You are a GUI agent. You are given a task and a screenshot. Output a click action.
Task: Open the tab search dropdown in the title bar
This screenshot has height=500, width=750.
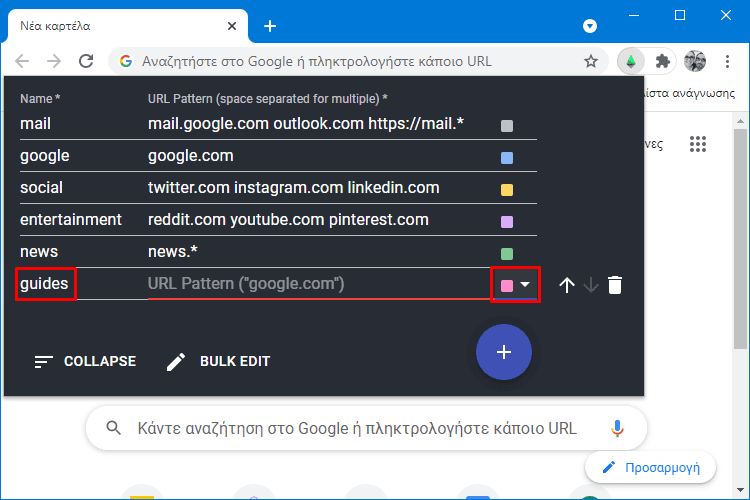[590, 26]
